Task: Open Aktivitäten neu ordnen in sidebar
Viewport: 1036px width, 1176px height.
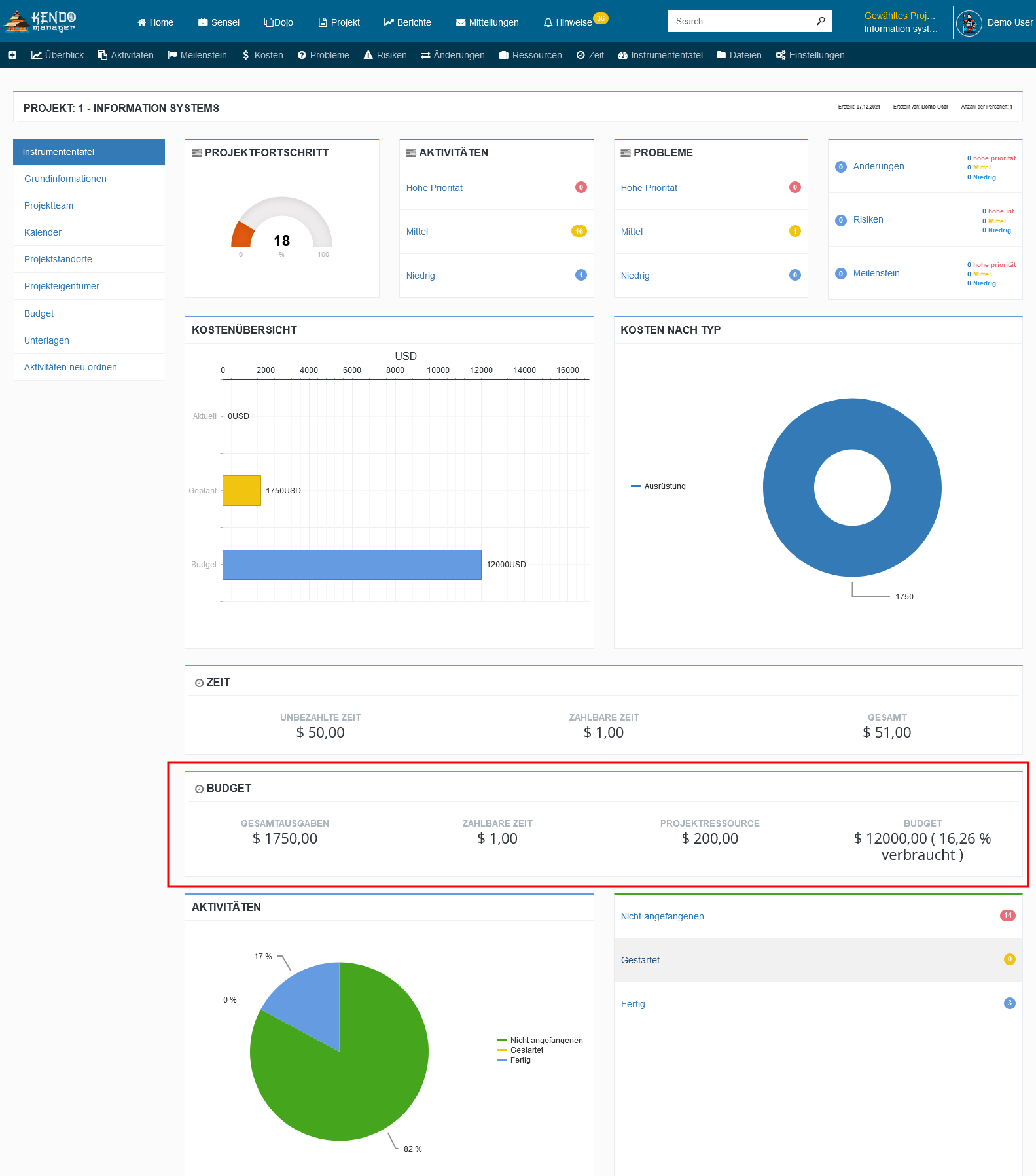Action: (89, 367)
